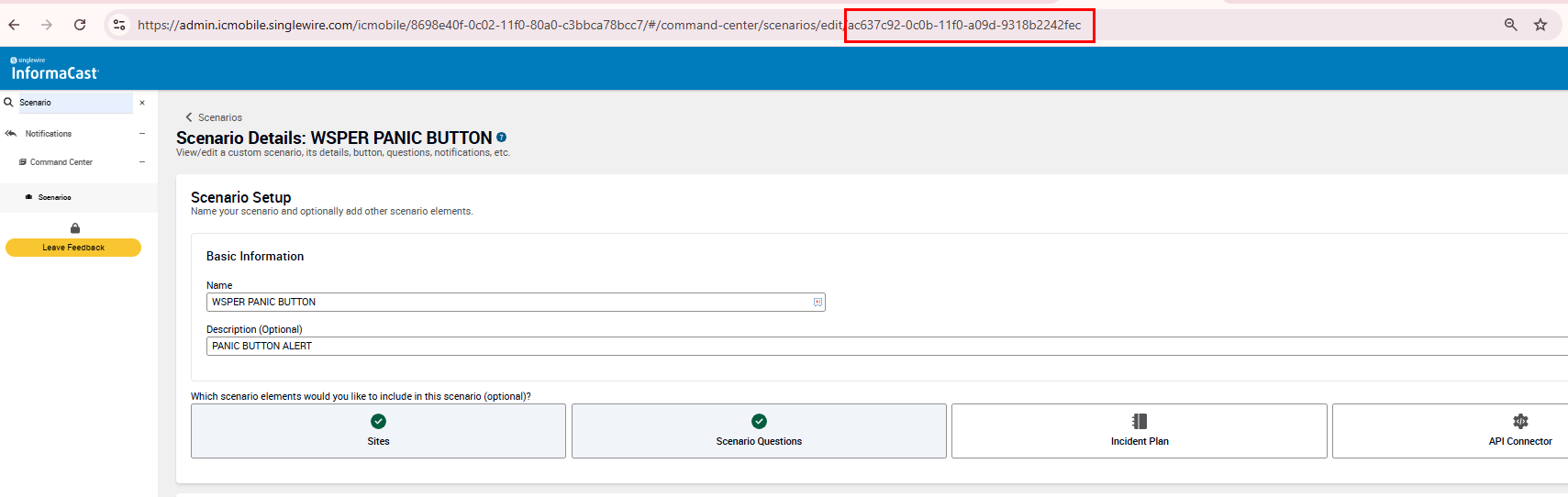The width and height of the screenshot is (1568, 497).
Task: Click the site information icon in address bar
Action: point(119,25)
